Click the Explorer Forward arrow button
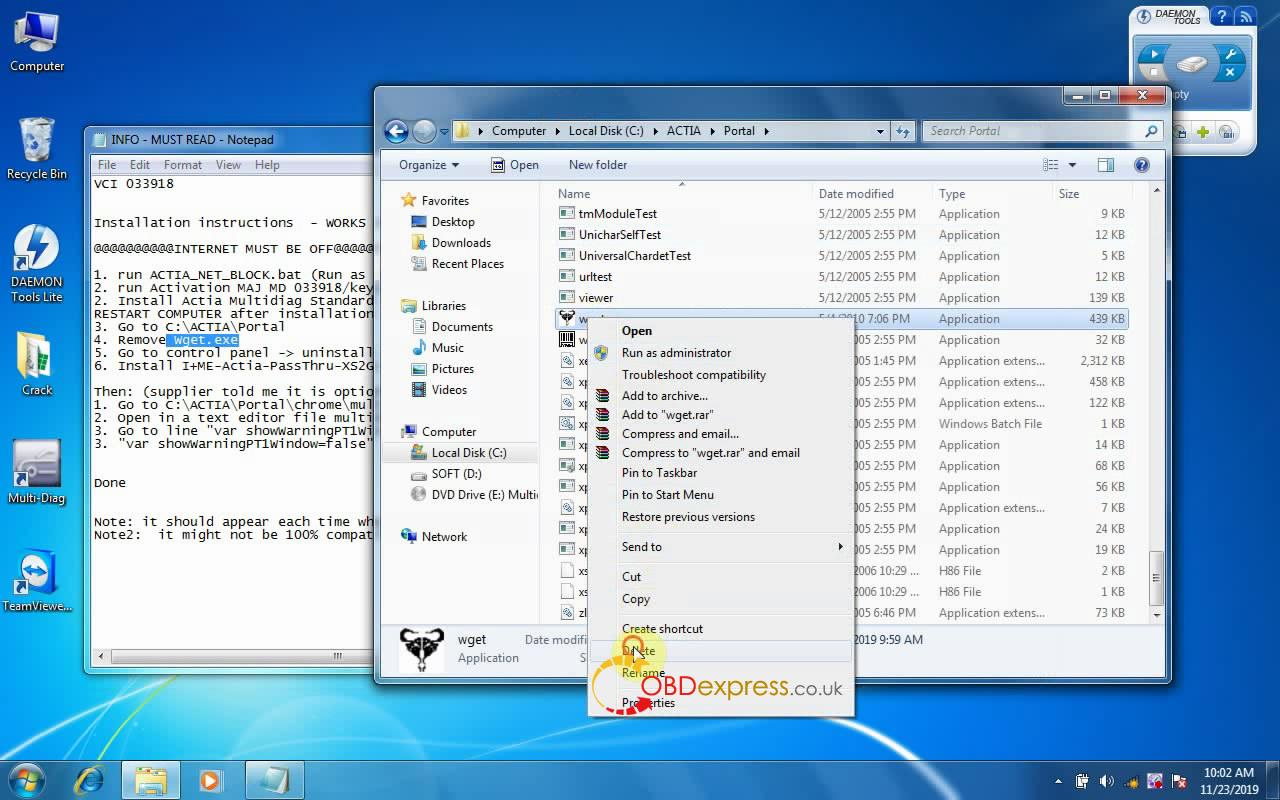1280x800 pixels. tap(424, 131)
